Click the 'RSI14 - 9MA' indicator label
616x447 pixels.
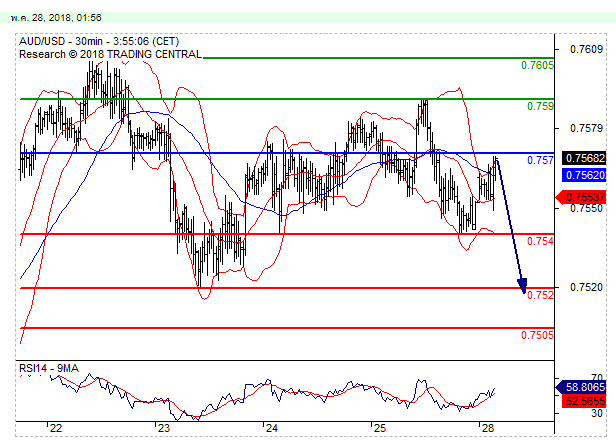point(49,368)
